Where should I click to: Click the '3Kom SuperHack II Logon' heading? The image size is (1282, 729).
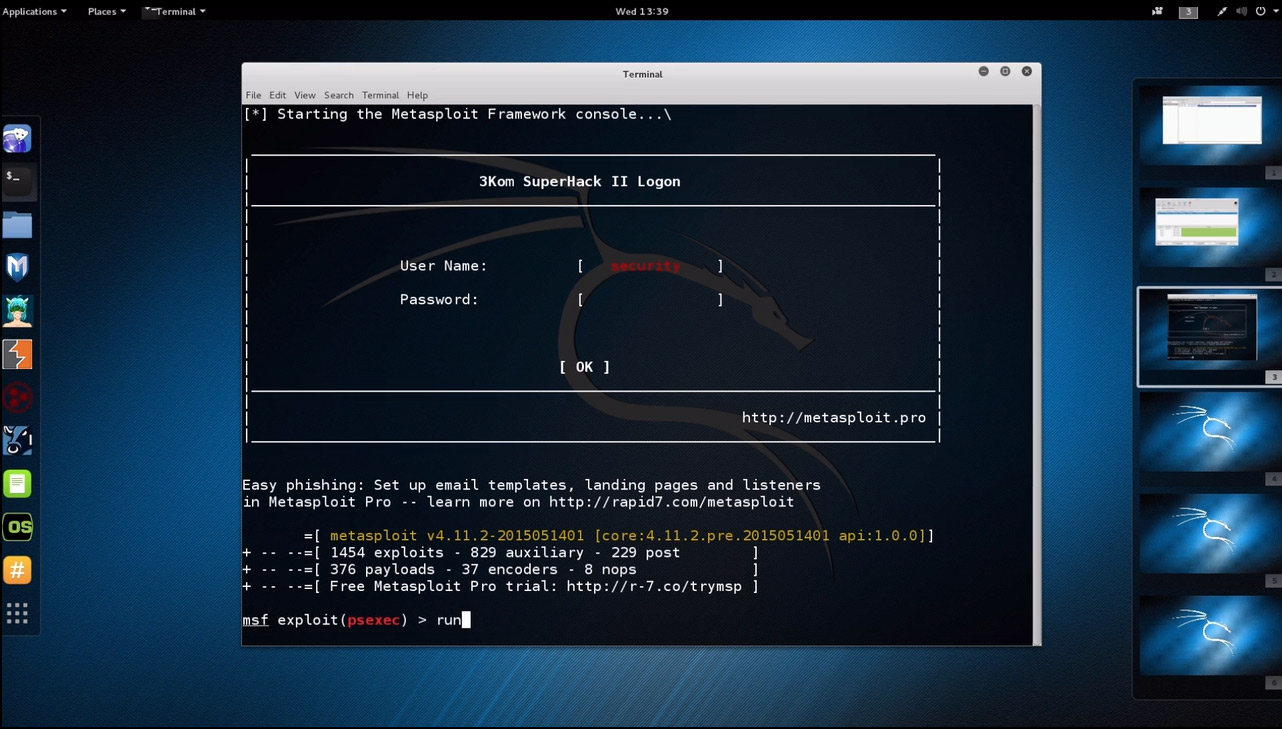(580, 182)
